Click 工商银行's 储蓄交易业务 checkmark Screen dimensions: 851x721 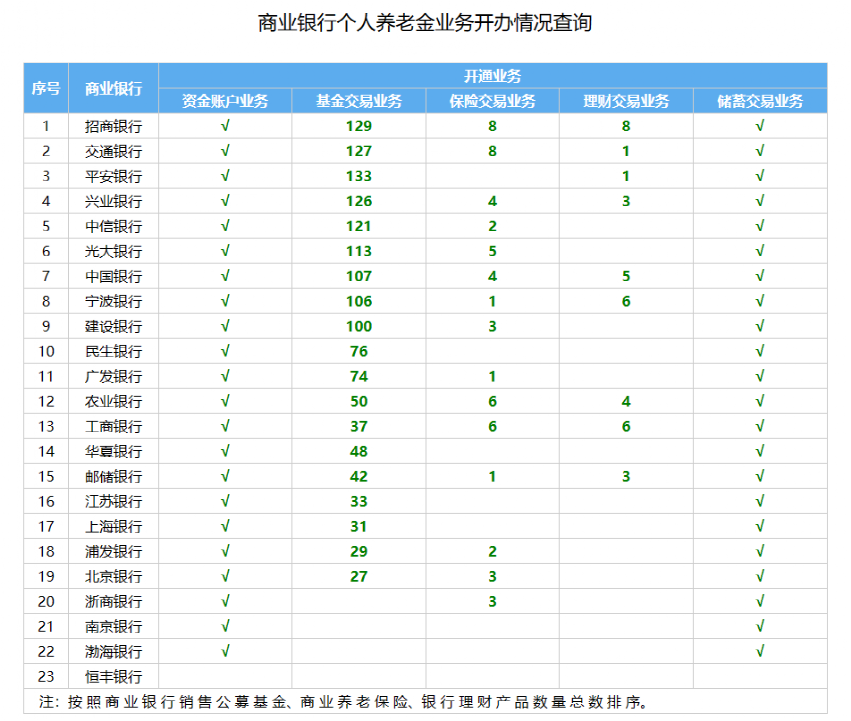(x=761, y=426)
